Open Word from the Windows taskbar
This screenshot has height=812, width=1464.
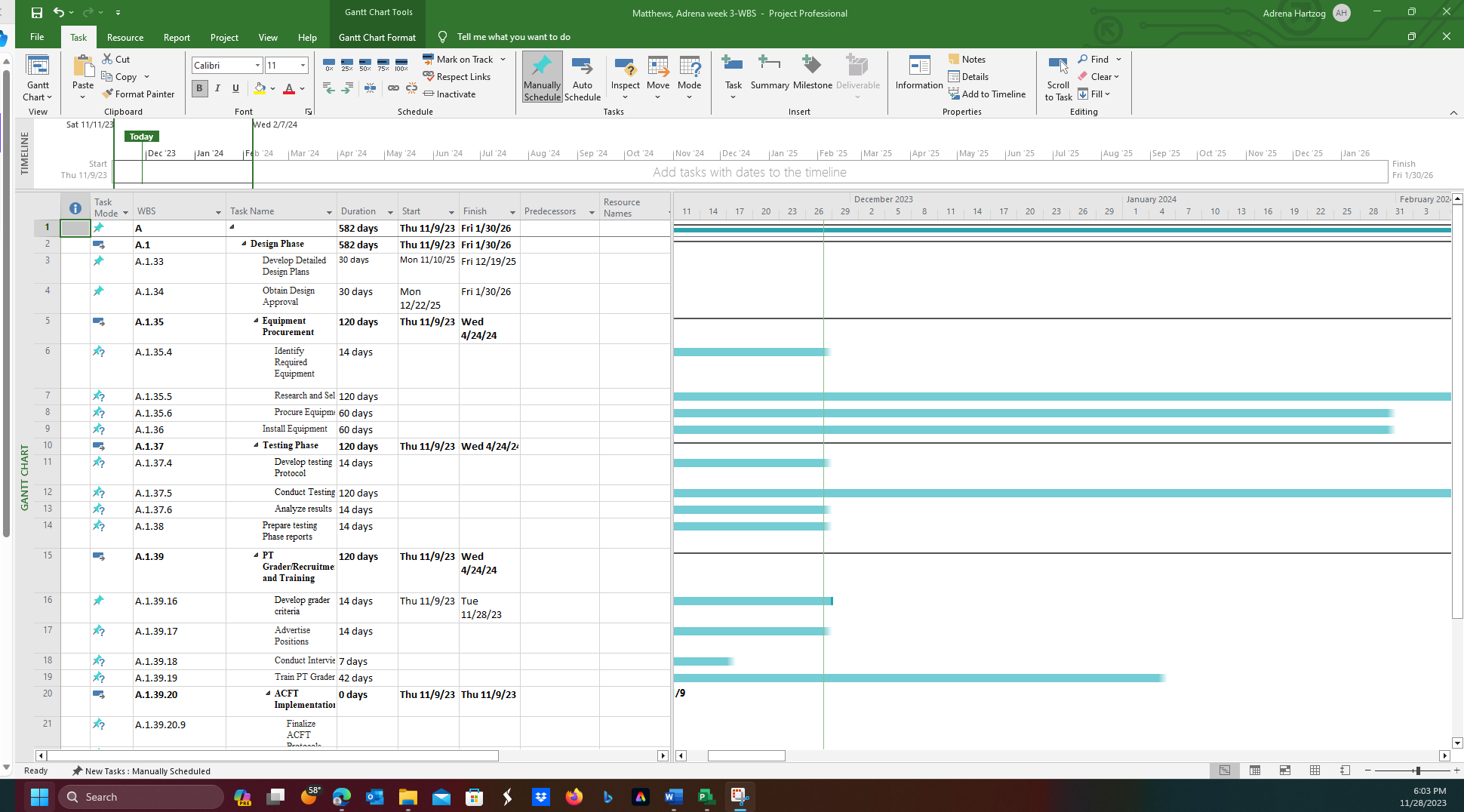[673, 796]
